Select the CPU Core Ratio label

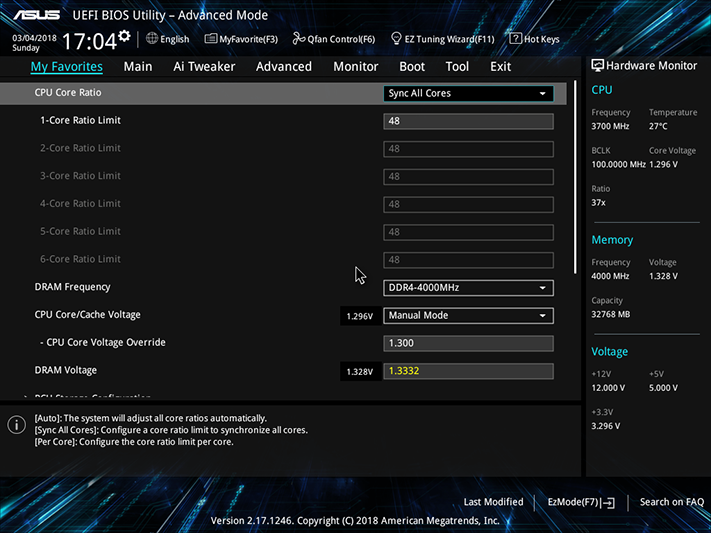pos(68,93)
